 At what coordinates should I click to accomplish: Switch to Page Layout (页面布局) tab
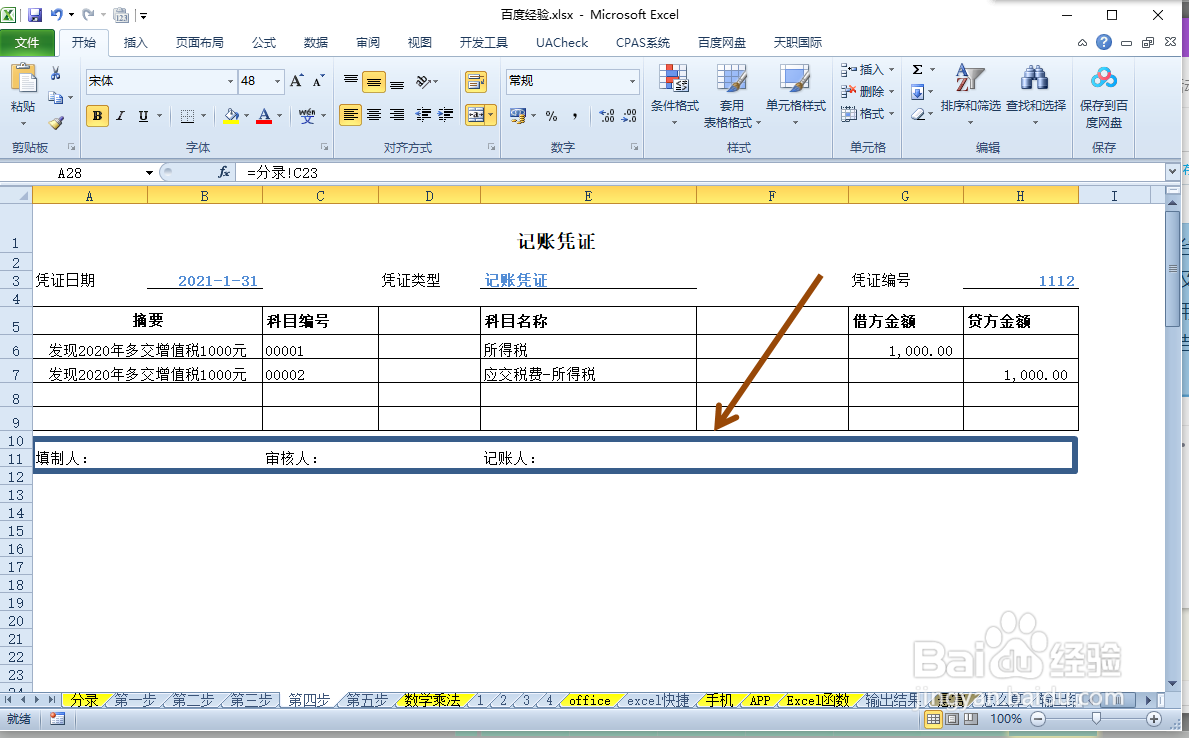pyautogui.click(x=199, y=42)
